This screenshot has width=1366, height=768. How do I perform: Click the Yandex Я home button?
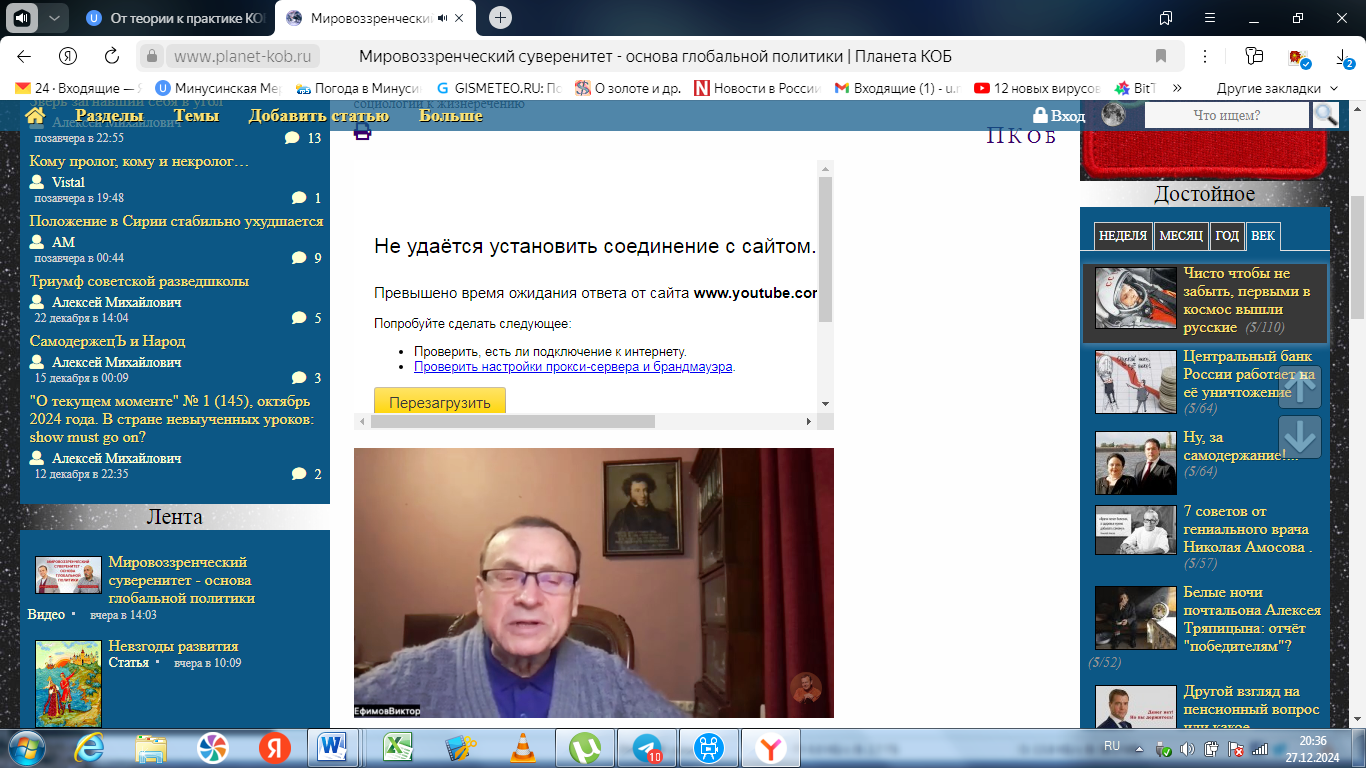(x=68, y=56)
